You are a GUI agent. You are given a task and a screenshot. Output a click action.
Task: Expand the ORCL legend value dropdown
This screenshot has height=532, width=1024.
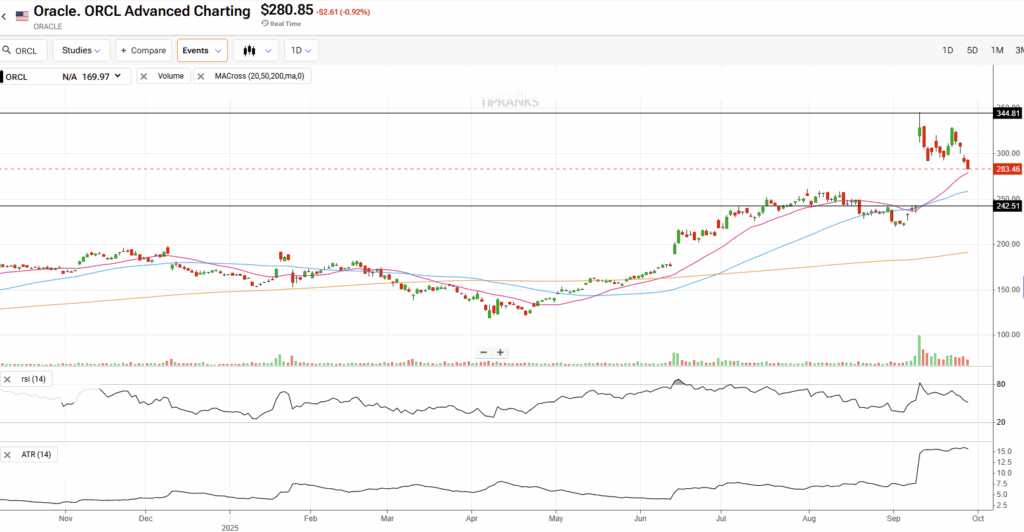(118, 76)
